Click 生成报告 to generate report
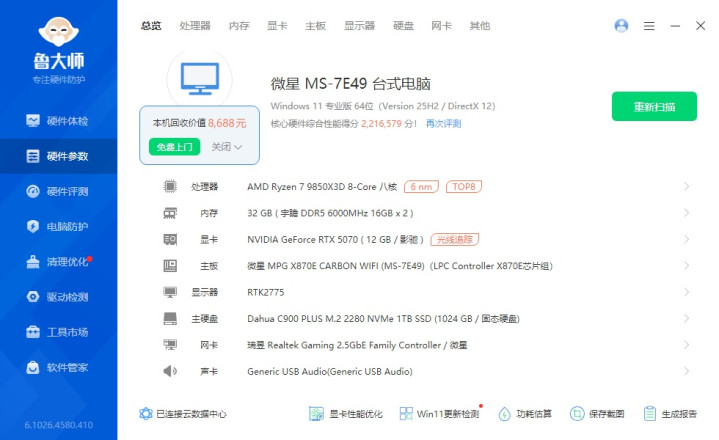719x440 pixels. point(670,414)
